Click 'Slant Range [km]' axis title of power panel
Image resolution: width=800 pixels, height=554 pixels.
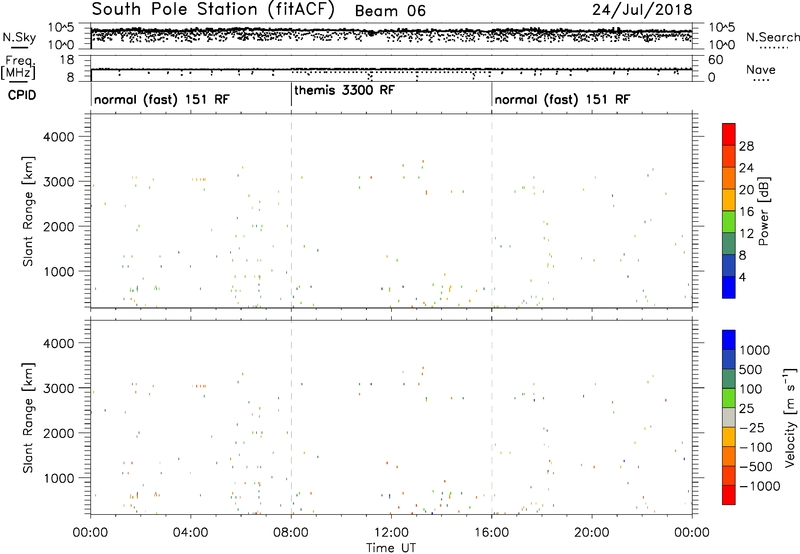pos(28,211)
